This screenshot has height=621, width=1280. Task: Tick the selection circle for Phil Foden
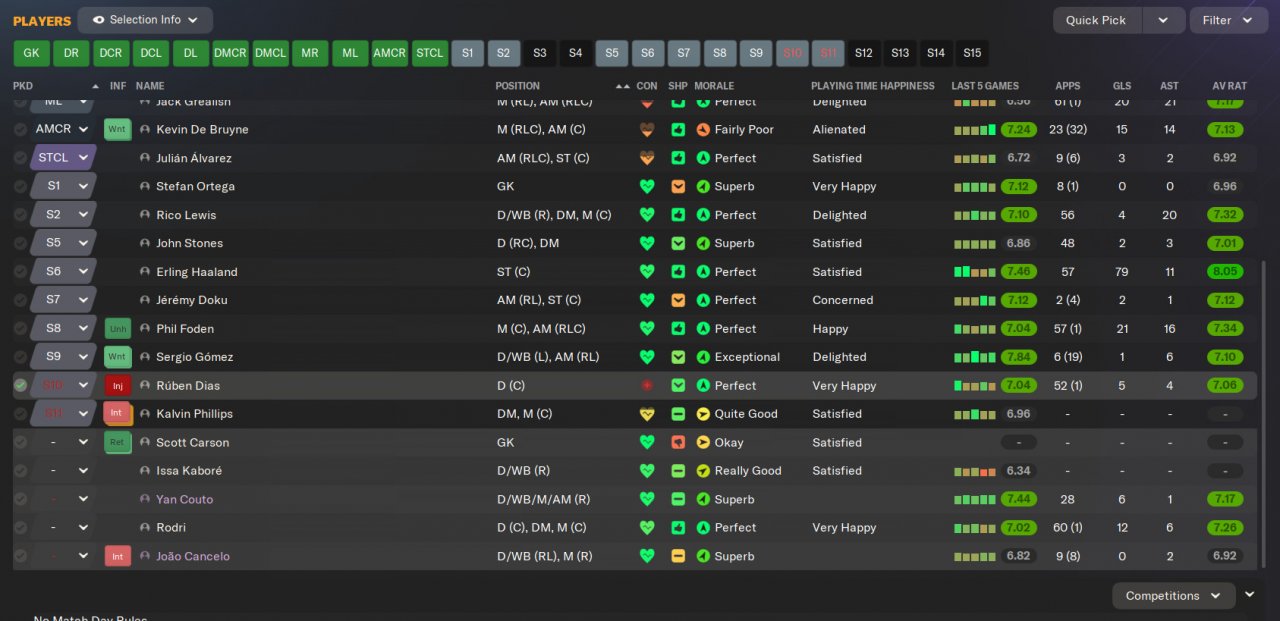pyautogui.click(x=20, y=328)
